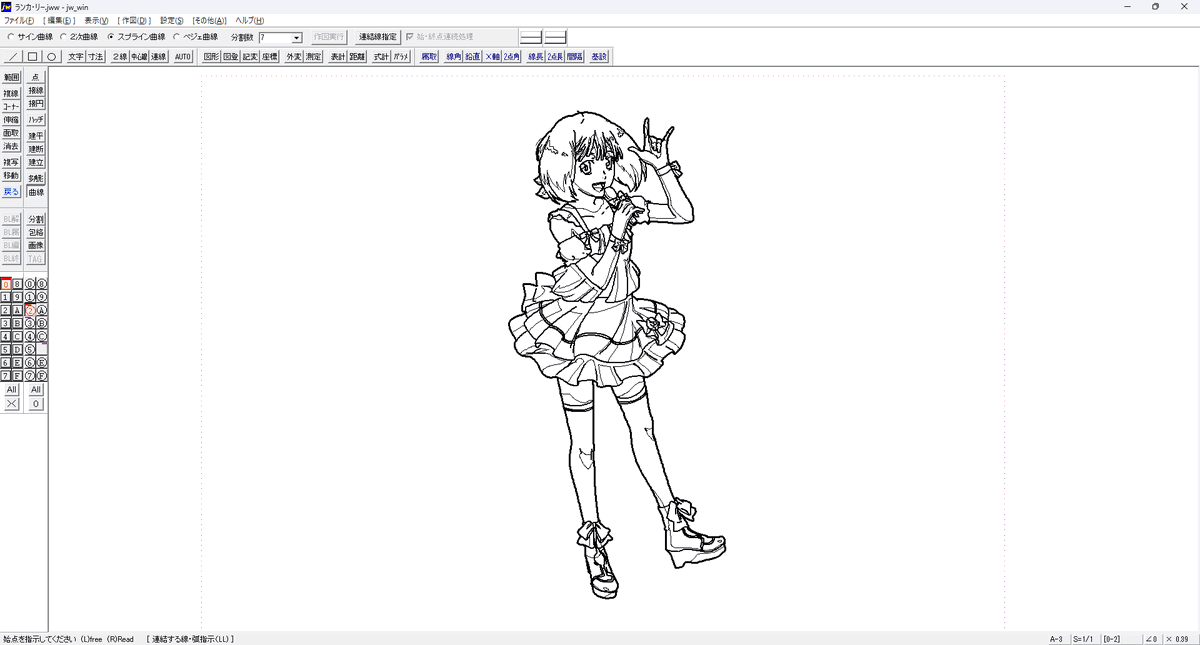Click the A-3 paper size in status bar
This screenshot has height=645, width=1200.
click(1056, 638)
